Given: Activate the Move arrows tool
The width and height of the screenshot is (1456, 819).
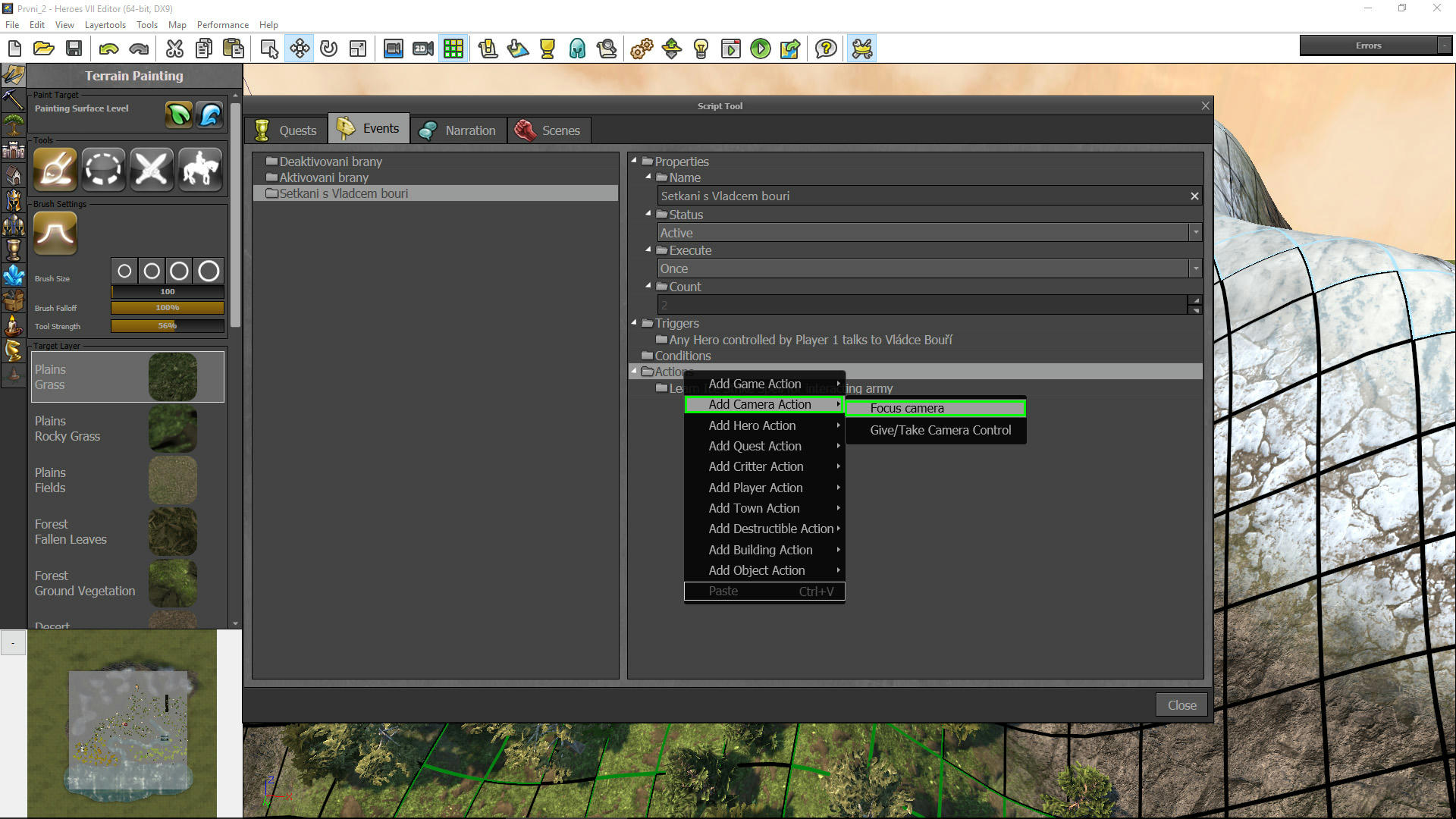Looking at the screenshot, I should click(x=300, y=49).
